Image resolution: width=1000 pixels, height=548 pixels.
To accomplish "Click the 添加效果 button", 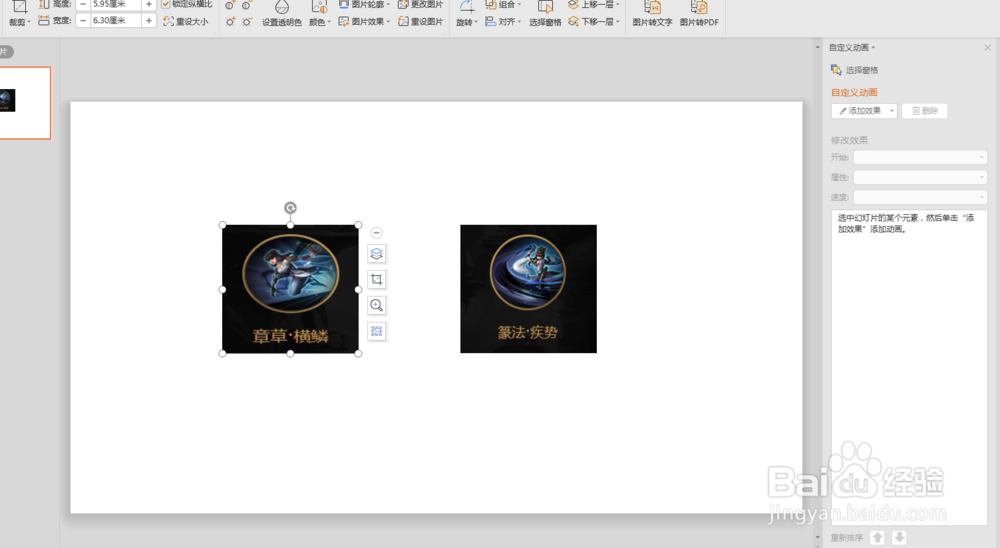I will click(x=864, y=111).
